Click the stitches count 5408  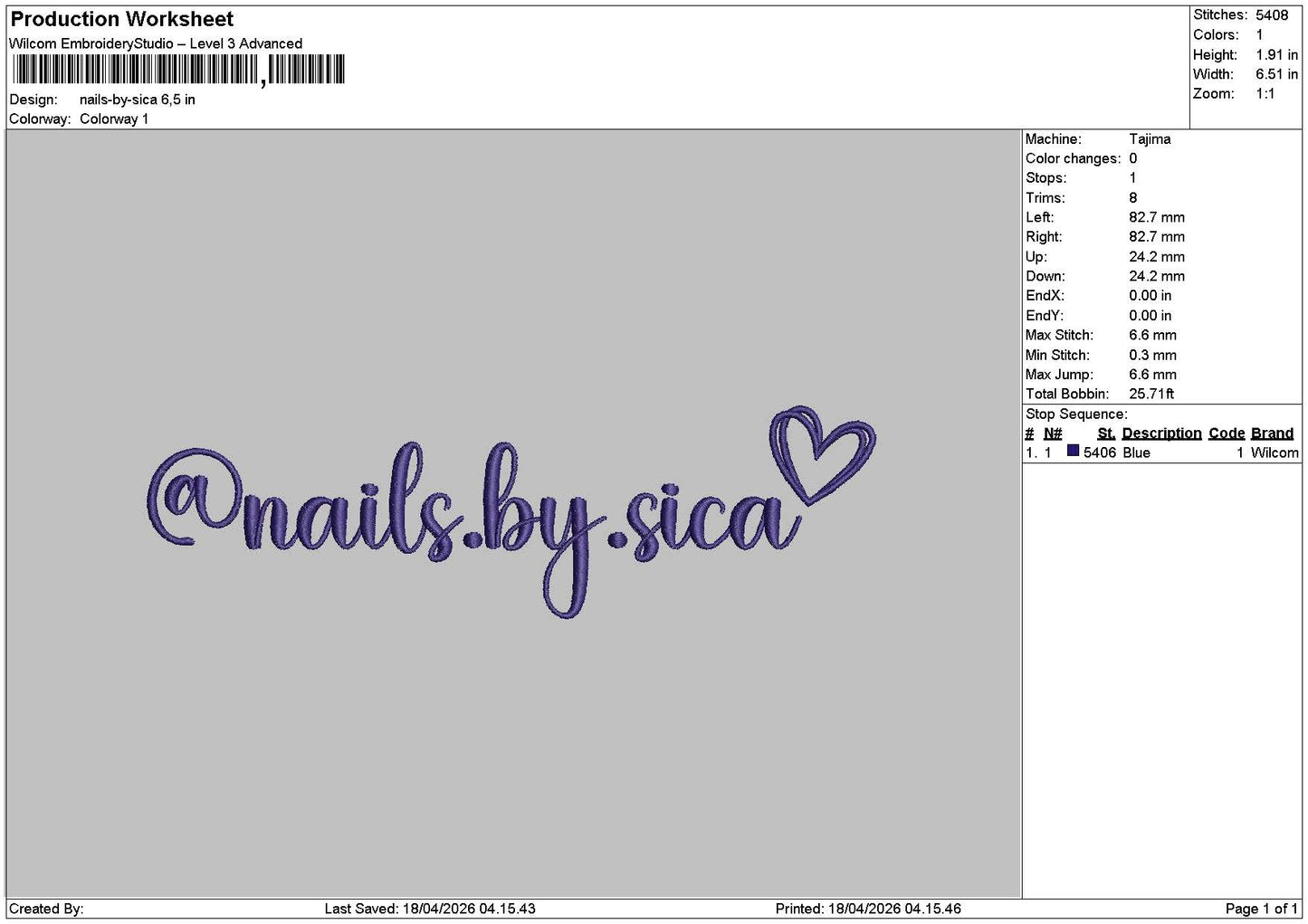(1271, 15)
